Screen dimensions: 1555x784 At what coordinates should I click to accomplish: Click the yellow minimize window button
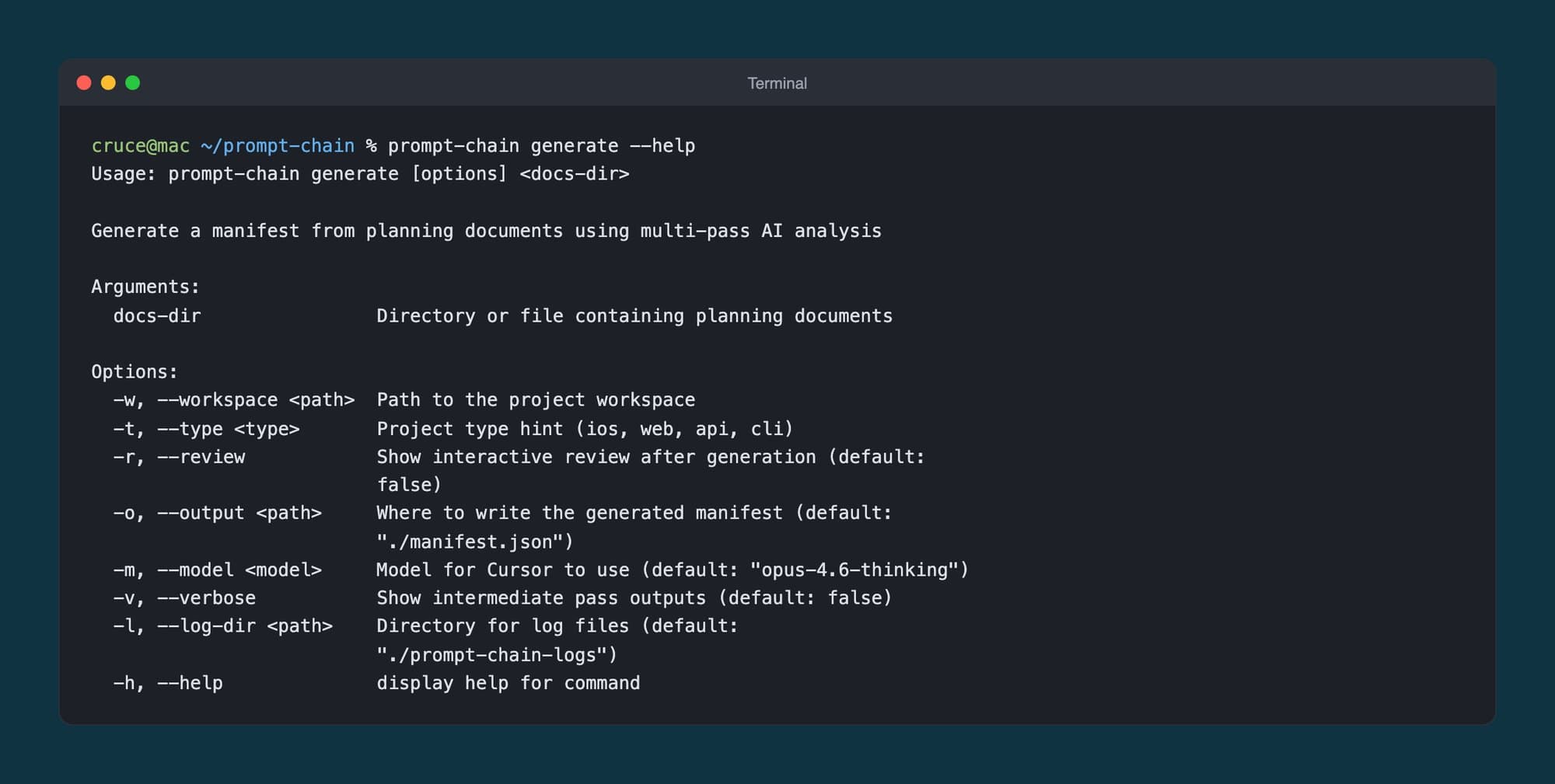(108, 83)
